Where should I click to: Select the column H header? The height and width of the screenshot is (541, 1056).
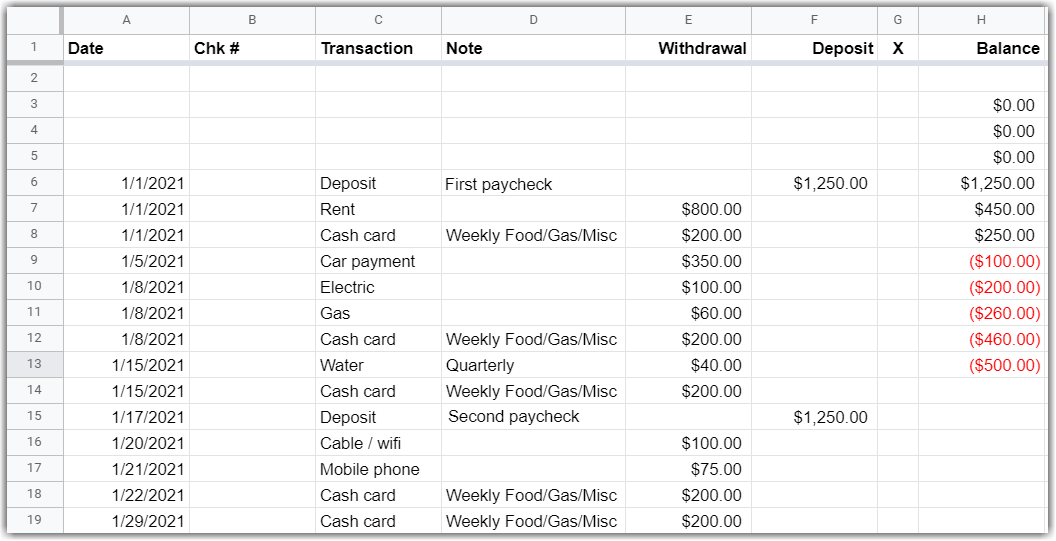tap(981, 20)
